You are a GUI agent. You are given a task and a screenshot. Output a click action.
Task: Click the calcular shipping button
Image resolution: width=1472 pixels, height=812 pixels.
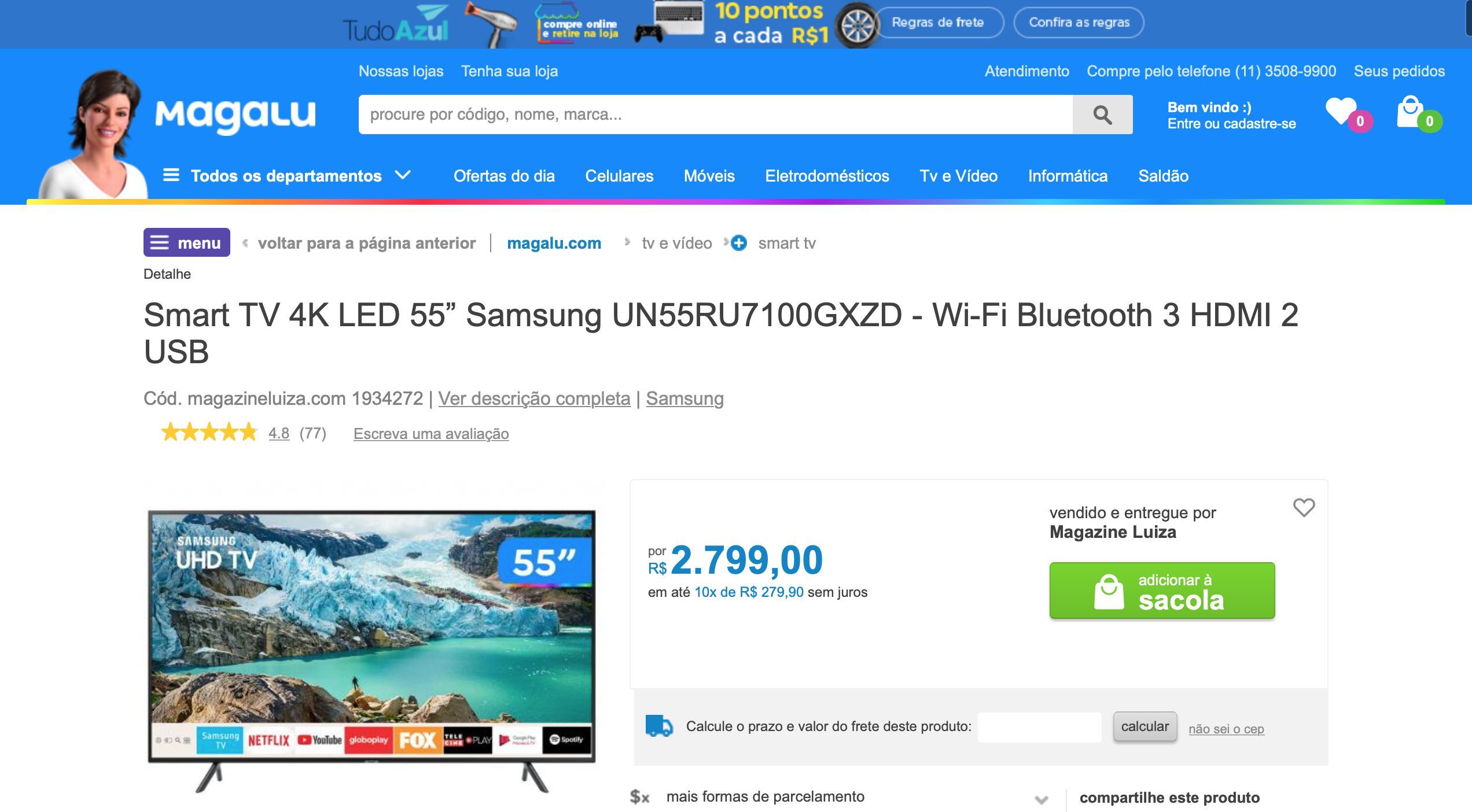[1145, 726]
